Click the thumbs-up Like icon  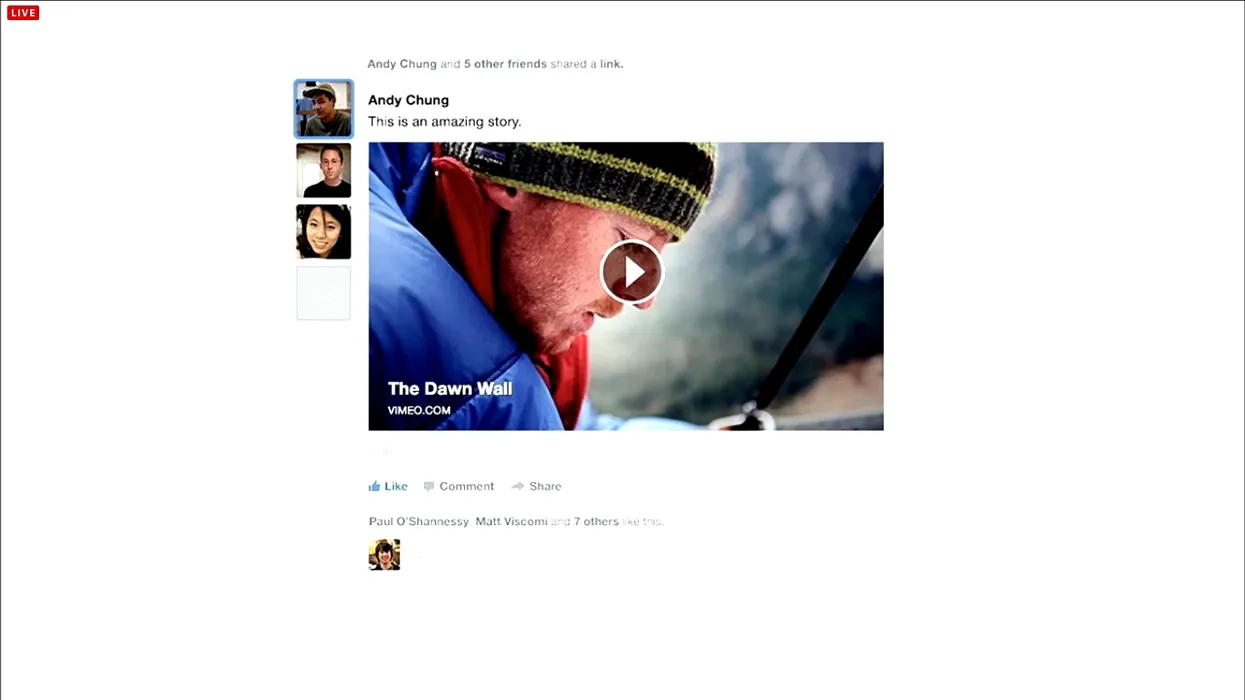click(374, 487)
